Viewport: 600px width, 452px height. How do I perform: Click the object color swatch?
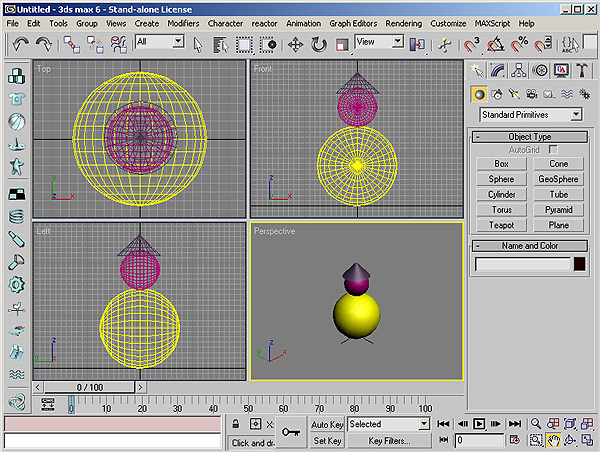point(579,264)
